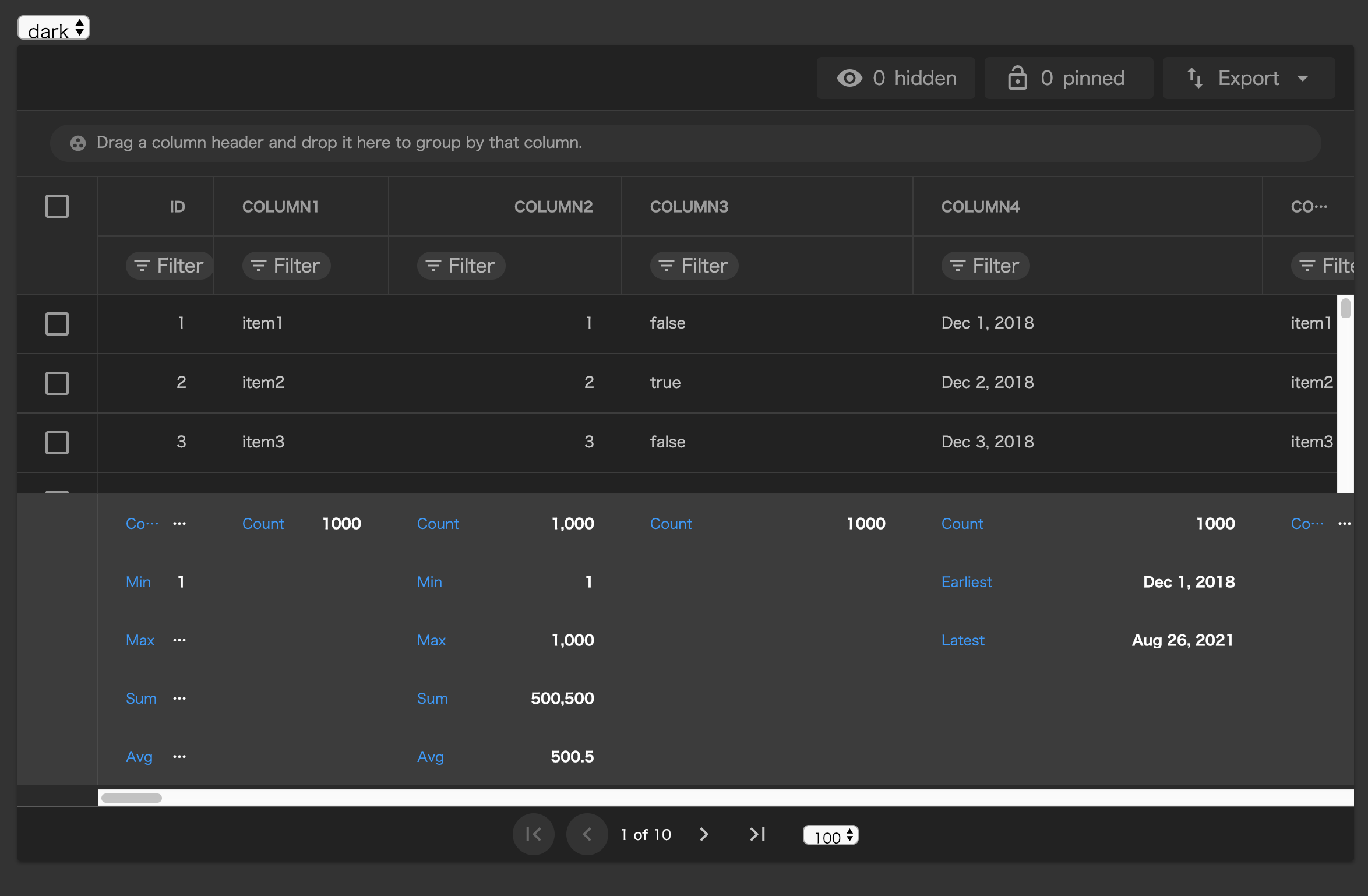Go to the previous page with the chevron icon

click(x=587, y=834)
